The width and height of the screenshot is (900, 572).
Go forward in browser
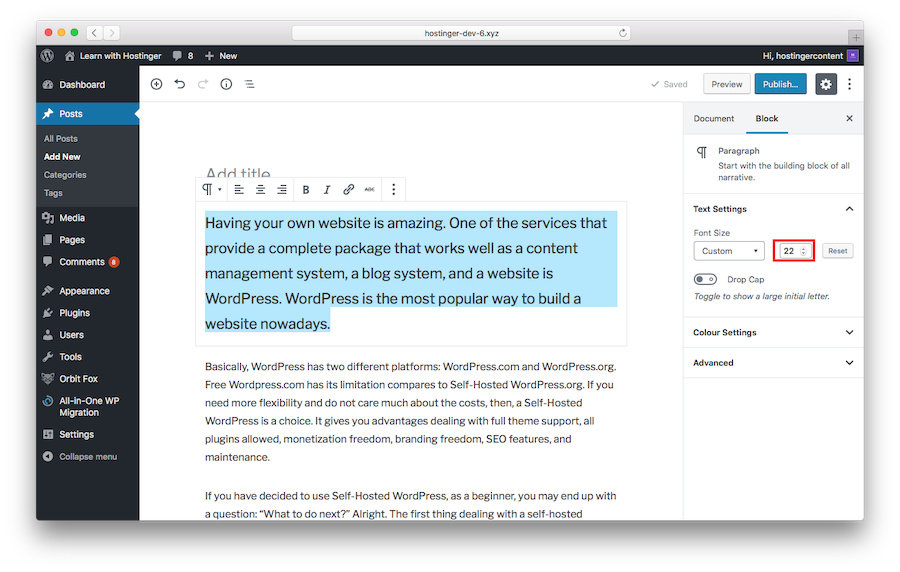point(112,33)
